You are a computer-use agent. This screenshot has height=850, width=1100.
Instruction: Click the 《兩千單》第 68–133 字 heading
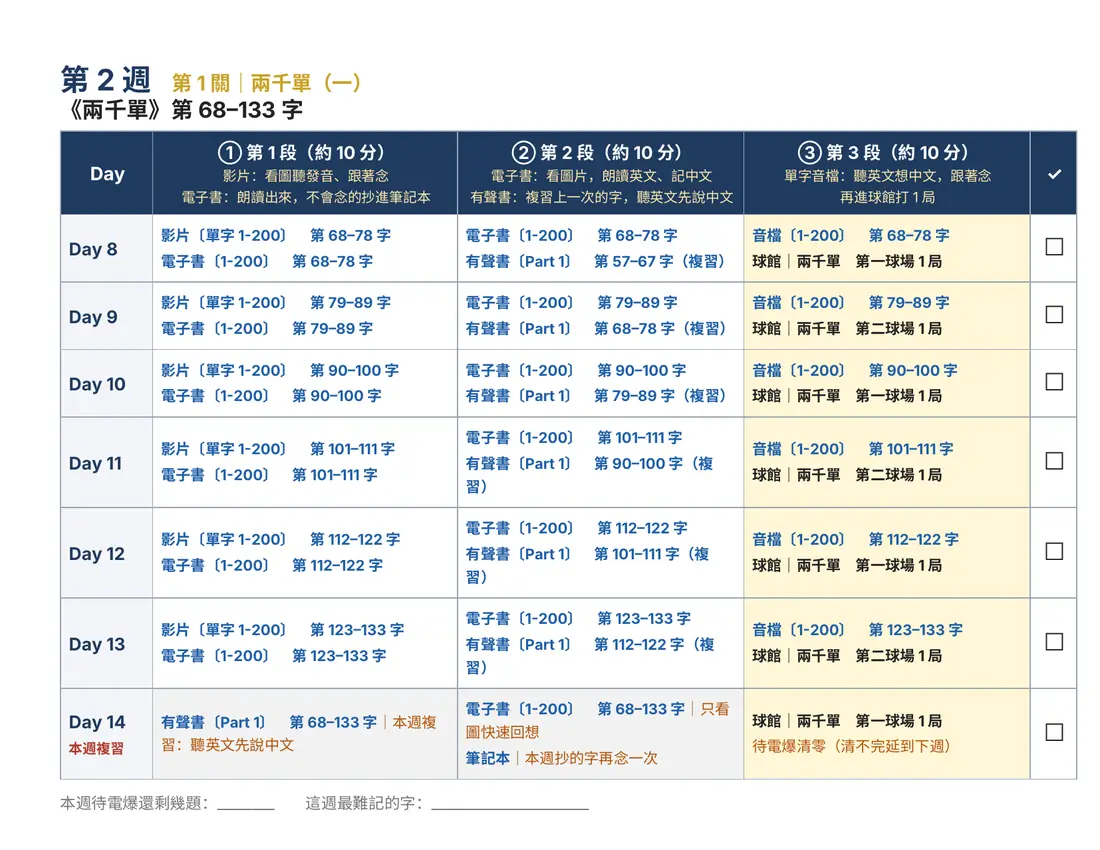click(182, 110)
